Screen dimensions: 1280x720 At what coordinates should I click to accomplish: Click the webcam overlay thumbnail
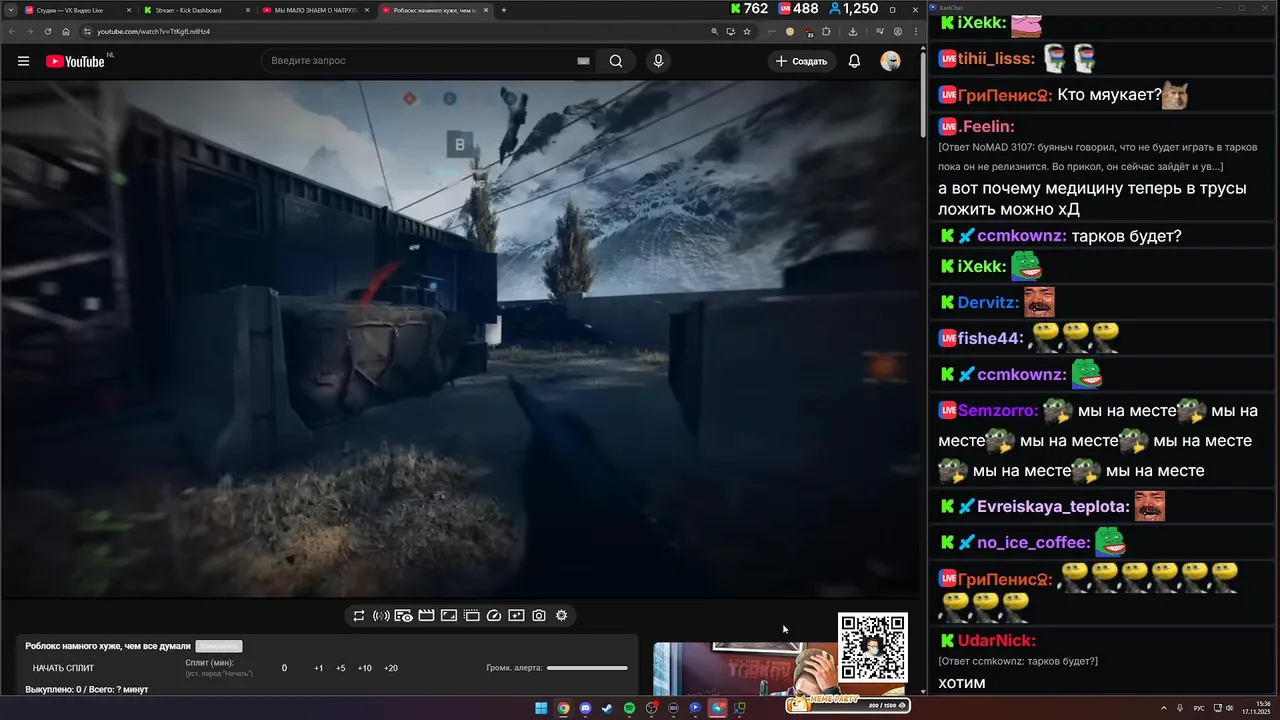point(745,668)
